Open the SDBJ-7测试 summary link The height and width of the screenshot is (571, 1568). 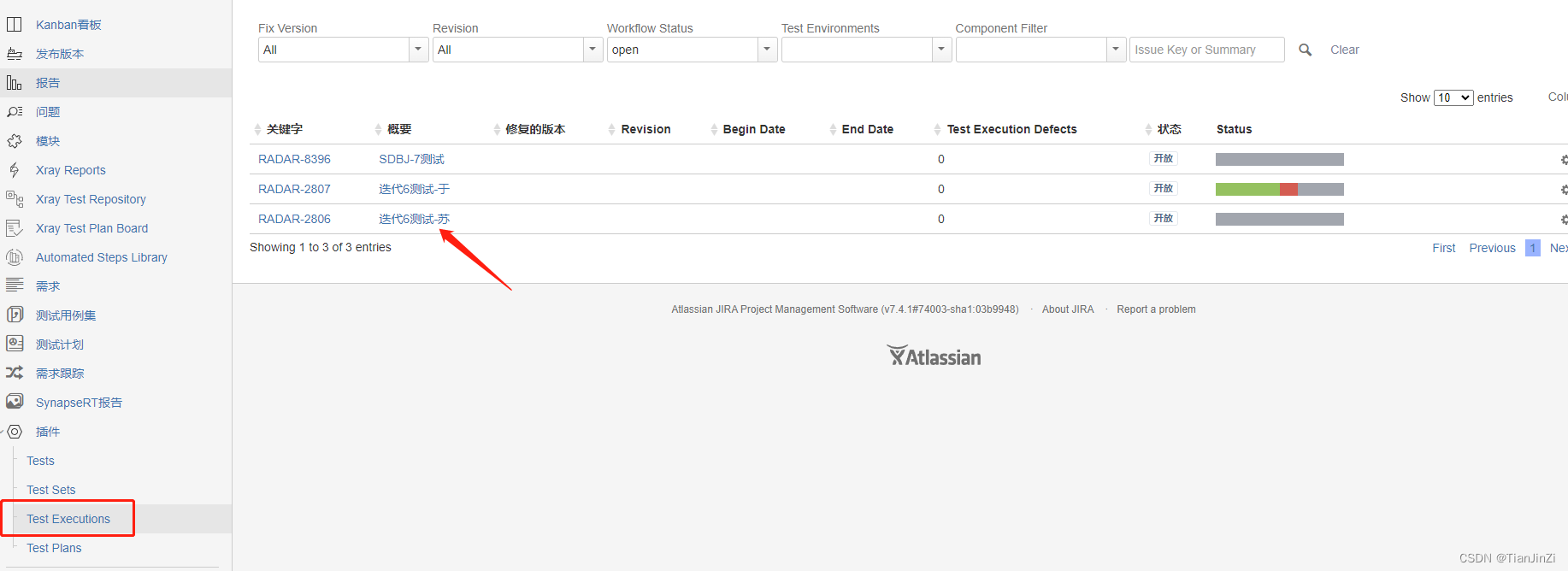[411, 159]
